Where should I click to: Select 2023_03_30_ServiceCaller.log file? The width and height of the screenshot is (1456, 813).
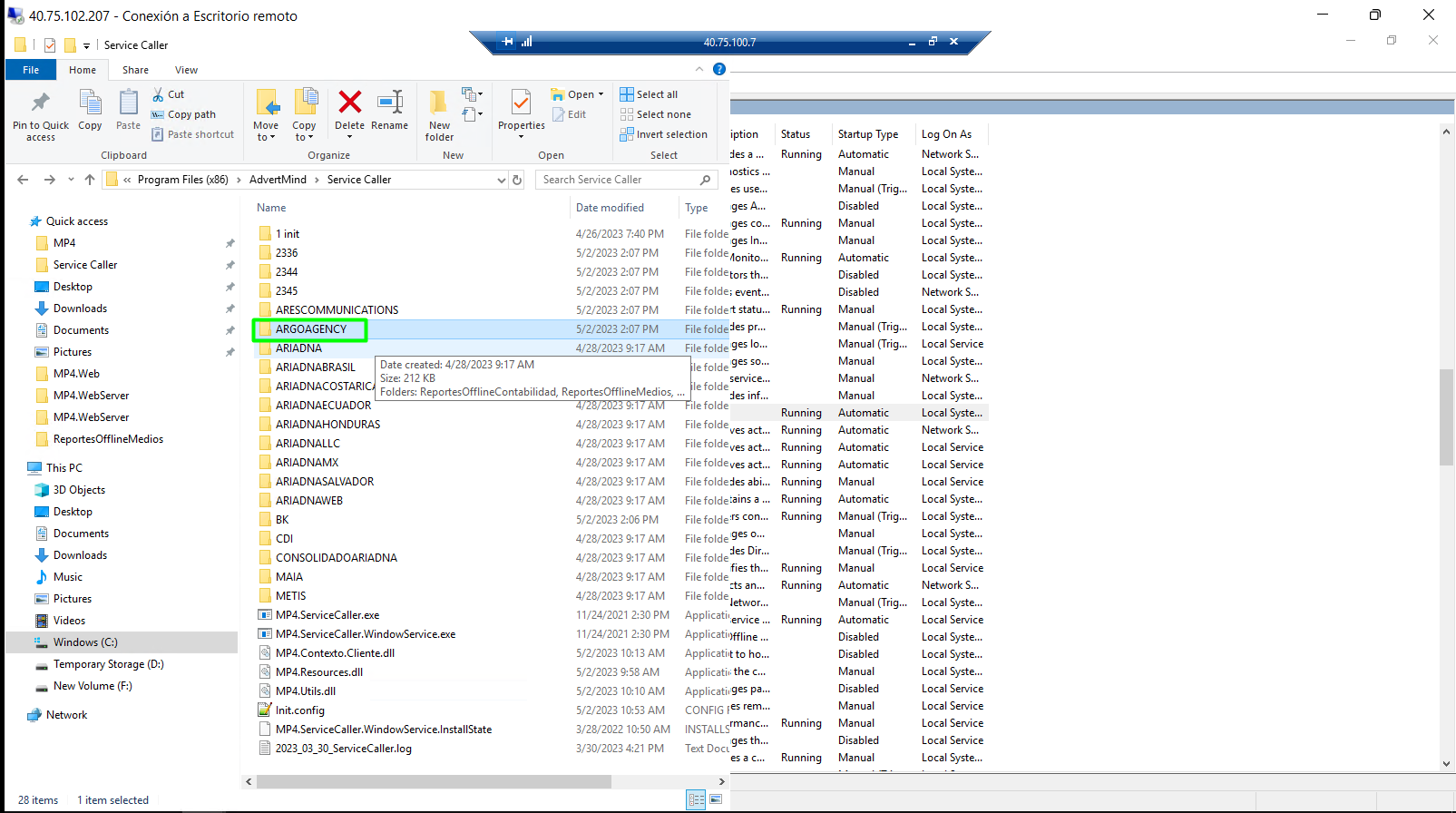[343, 749]
